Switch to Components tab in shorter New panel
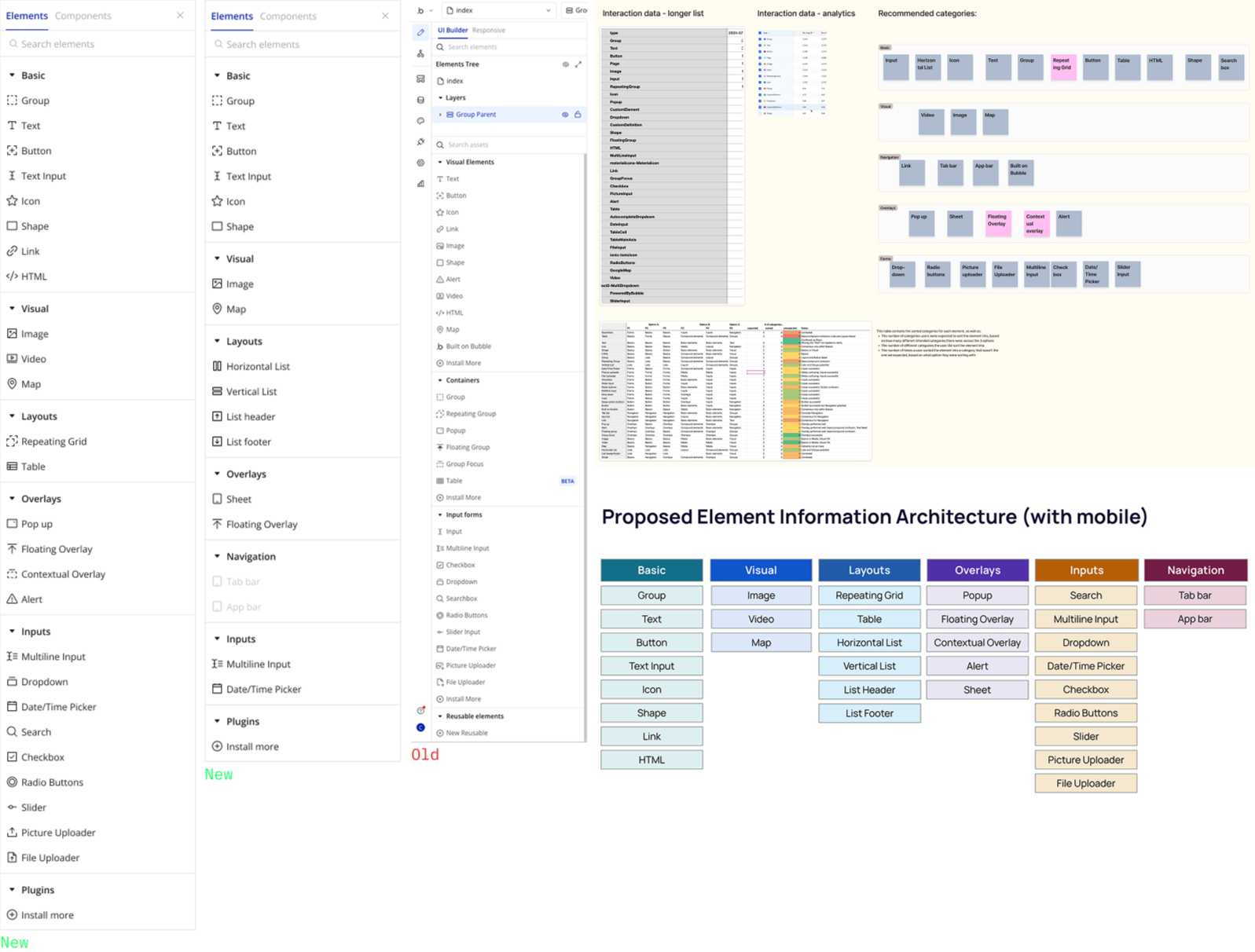This screenshot has height=952, width=1255. point(288,16)
